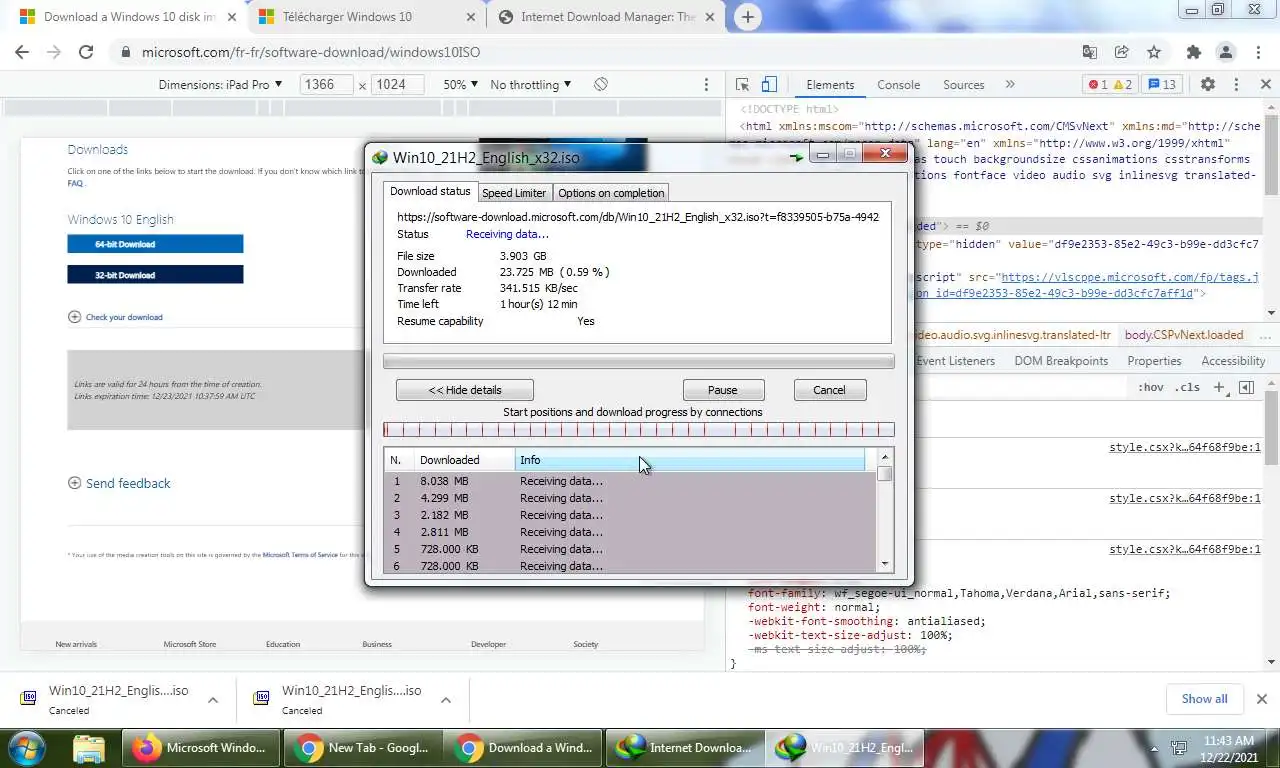Image resolution: width=1280 pixels, height=768 pixels.
Task: Open the Extensions puzzle icon
Action: 1193,52
